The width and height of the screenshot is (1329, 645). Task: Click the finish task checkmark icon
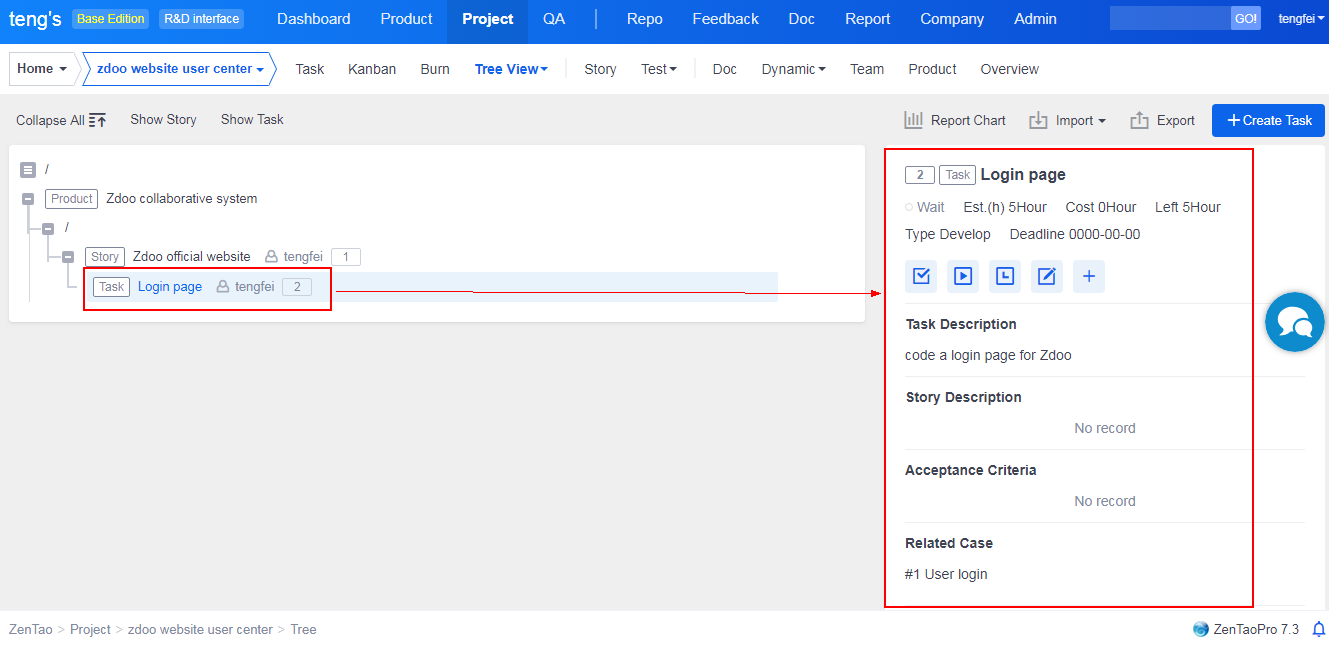(x=921, y=276)
